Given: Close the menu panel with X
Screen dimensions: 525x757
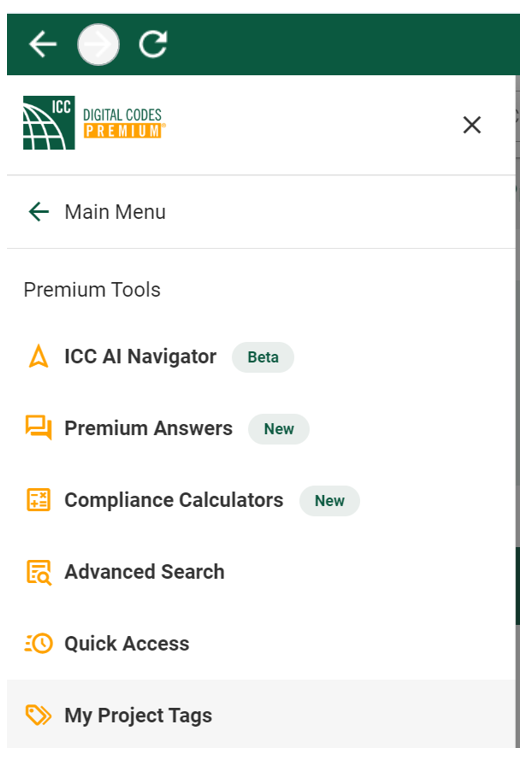Looking at the screenshot, I should click(x=472, y=125).
